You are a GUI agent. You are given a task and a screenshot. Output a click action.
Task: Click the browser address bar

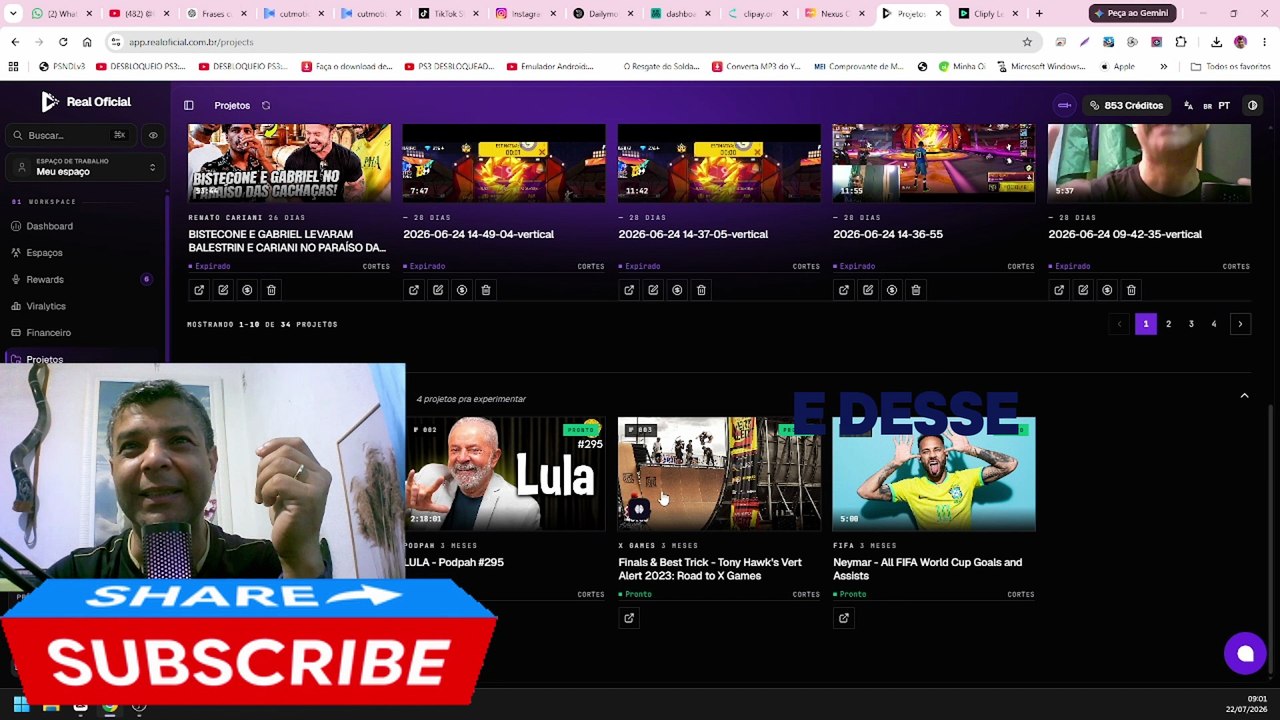pos(570,42)
